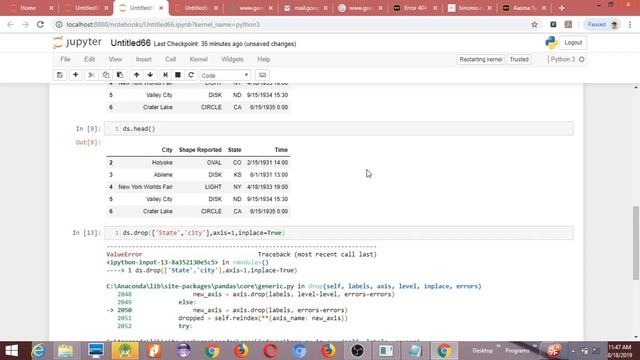Save notebook with the floppy disk icon
640x360 pixels.
point(60,75)
